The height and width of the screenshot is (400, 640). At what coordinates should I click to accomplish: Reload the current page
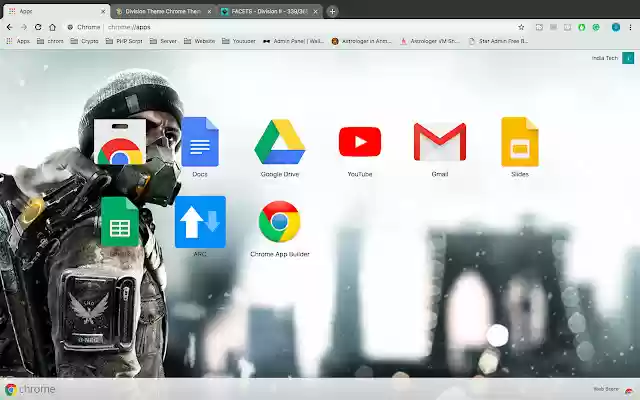coord(38,27)
